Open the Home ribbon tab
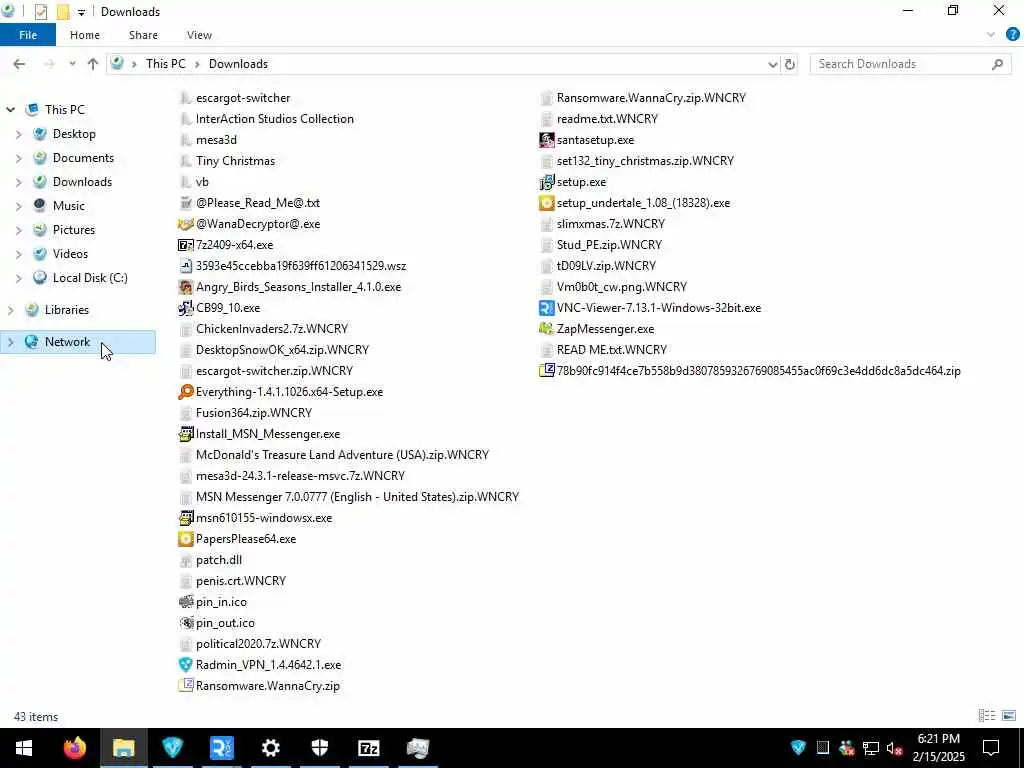The image size is (1024, 768). point(85,35)
